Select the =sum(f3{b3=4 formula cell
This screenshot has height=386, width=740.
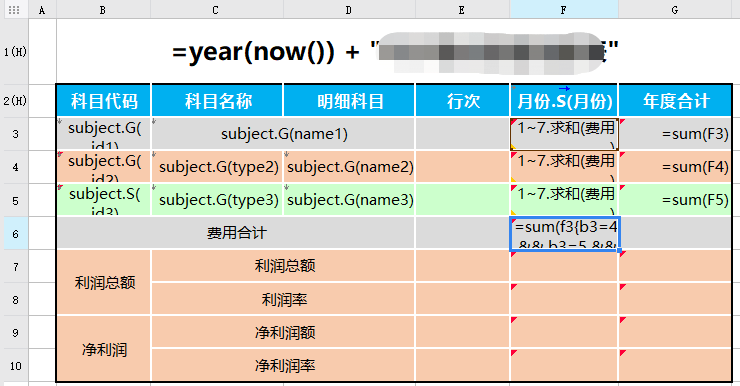pos(564,234)
